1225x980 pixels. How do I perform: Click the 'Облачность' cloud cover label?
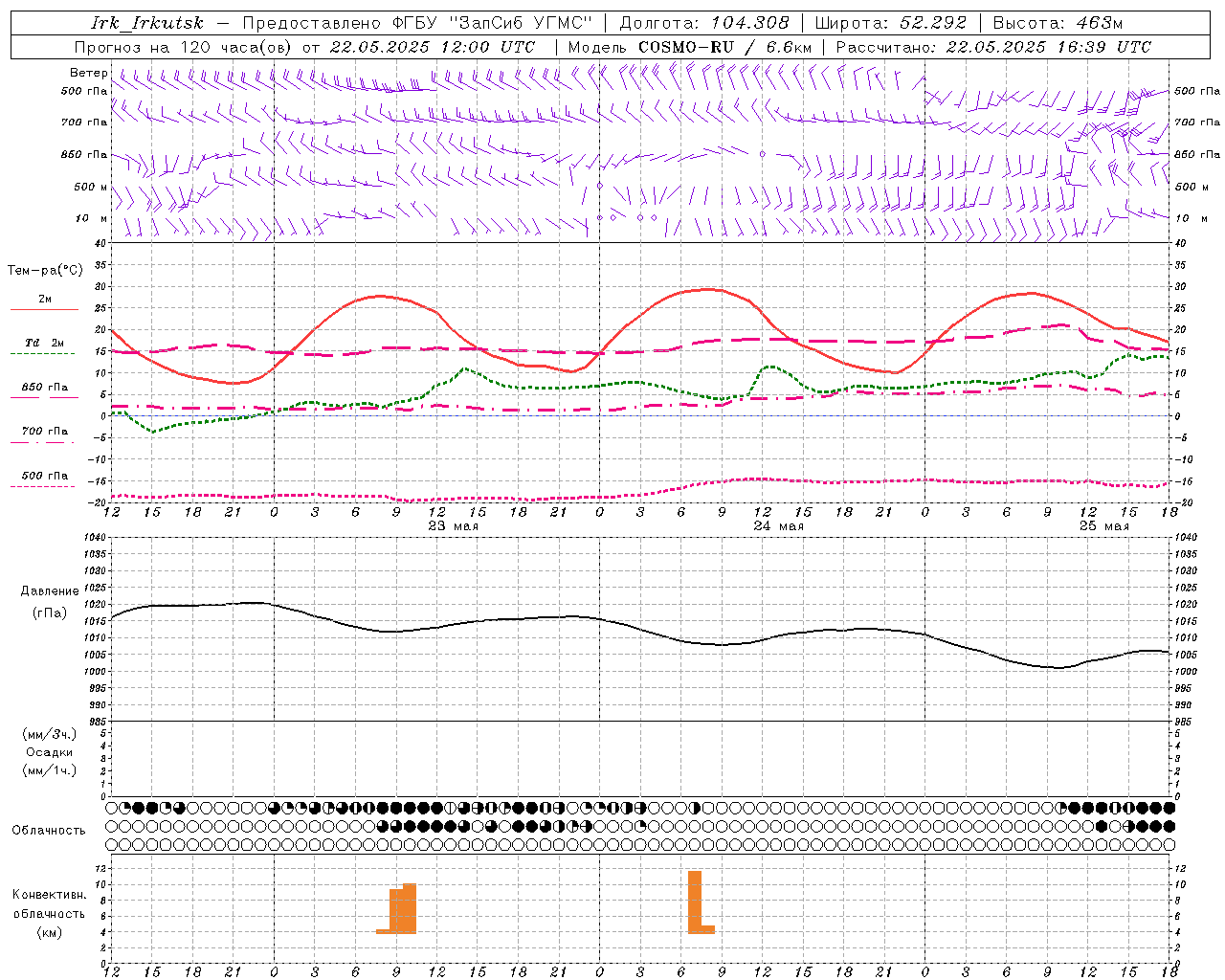(x=49, y=831)
